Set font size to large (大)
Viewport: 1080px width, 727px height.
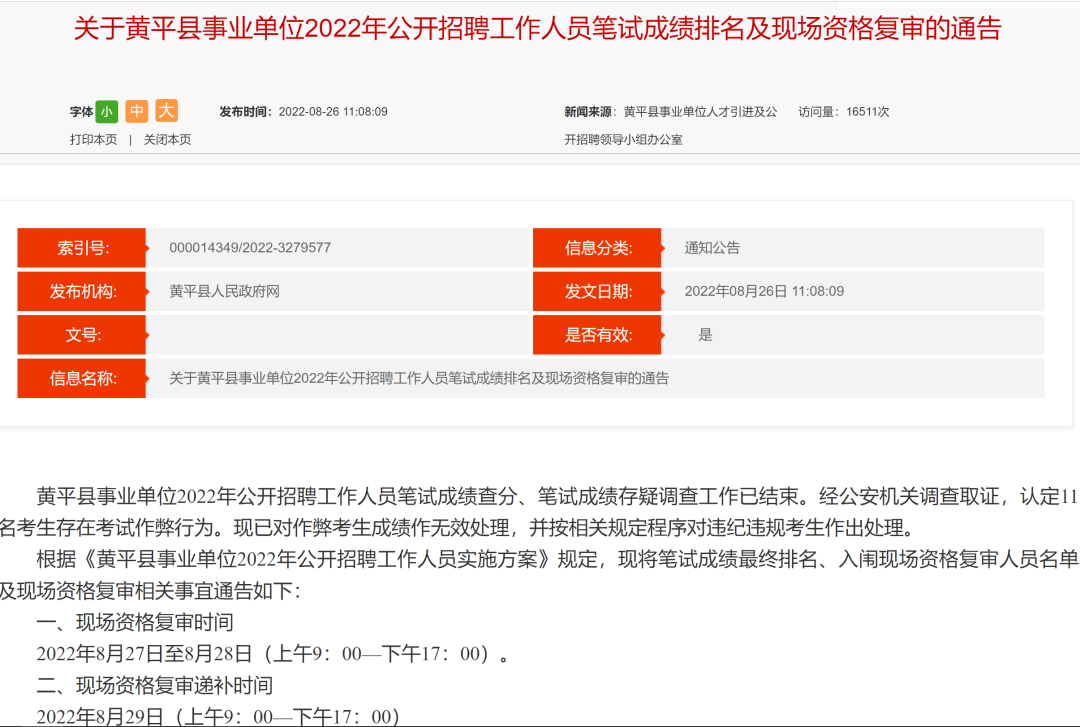pos(166,111)
